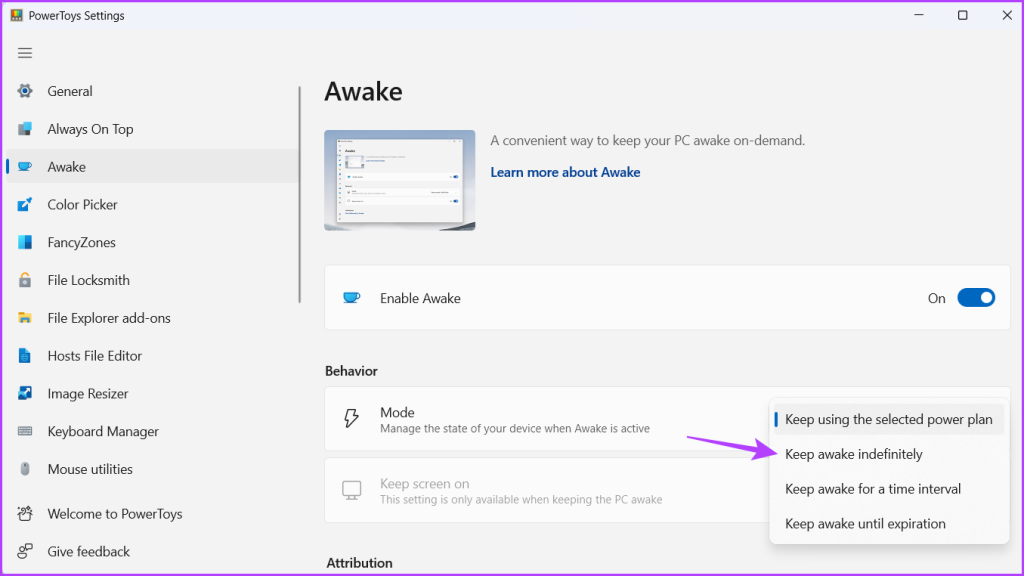Image resolution: width=1024 pixels, height=576 pixels.
Task: Choose Keep awake for a time interval
Action: [x=889, y=488]
